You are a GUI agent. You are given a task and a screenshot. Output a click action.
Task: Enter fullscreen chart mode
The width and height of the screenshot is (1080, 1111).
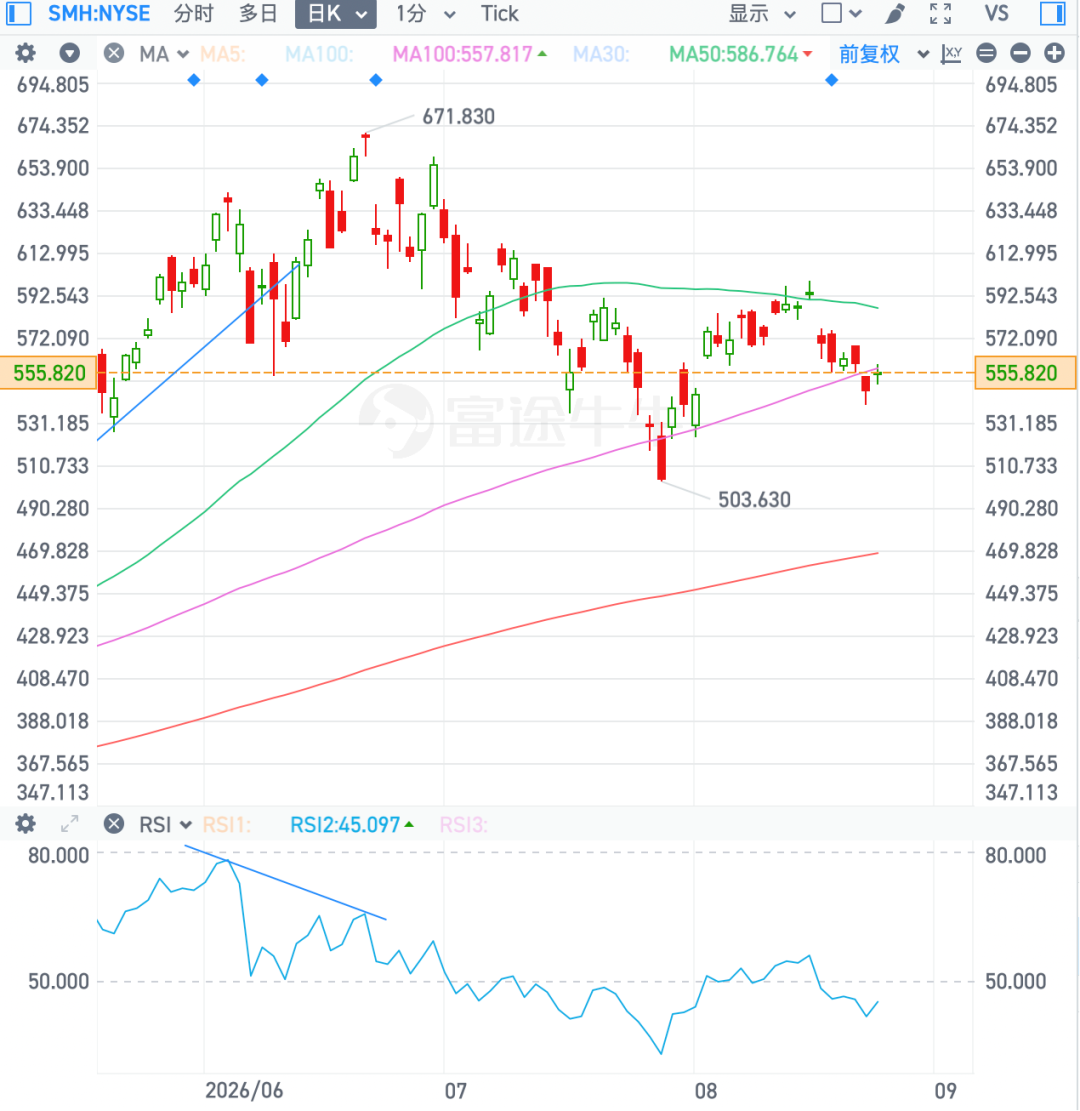click(x=940, y=13)
